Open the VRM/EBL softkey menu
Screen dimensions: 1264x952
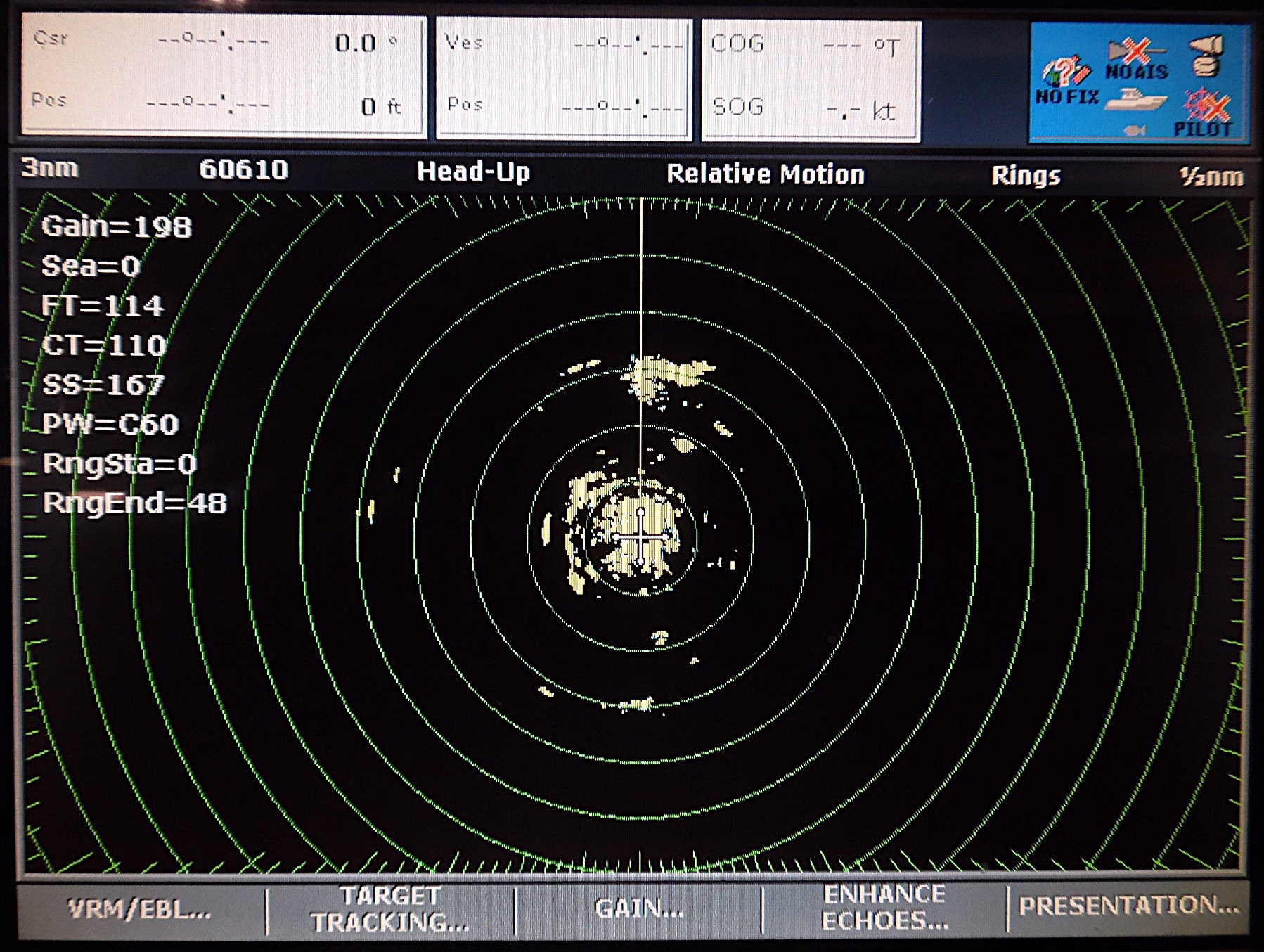click(x=140, y=910)
